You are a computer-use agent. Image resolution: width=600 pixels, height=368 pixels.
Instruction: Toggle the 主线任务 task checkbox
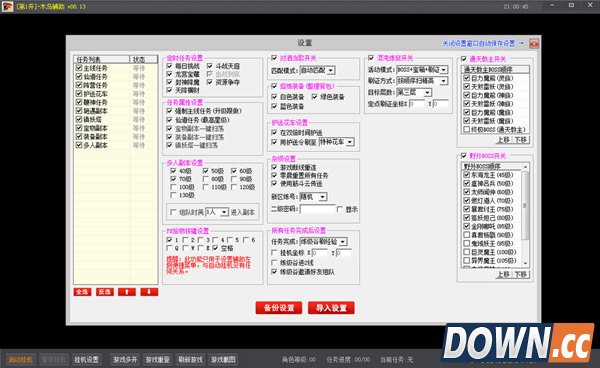[79, 68]
